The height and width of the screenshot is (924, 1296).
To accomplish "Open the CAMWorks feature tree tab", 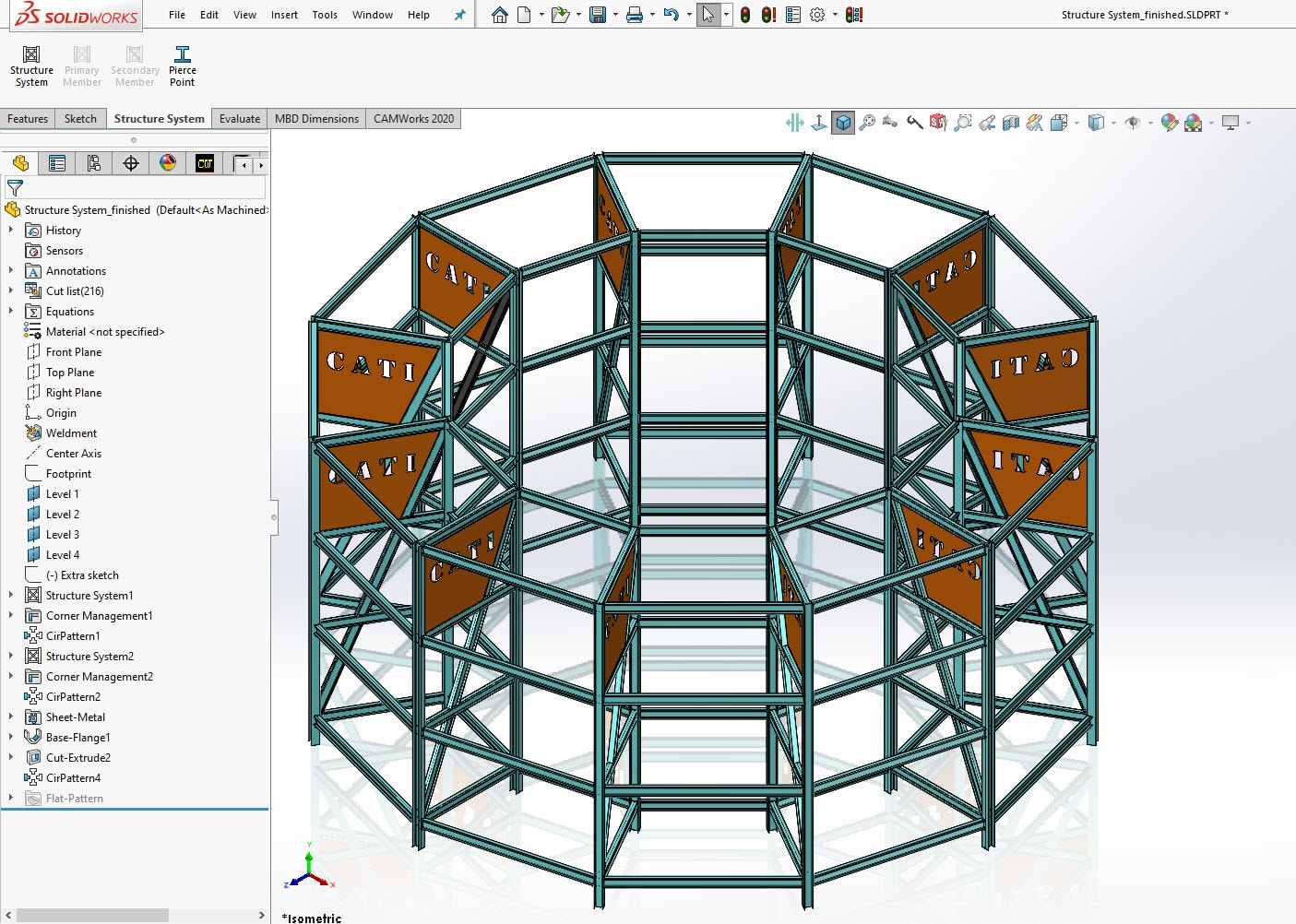I will (205, 163).
